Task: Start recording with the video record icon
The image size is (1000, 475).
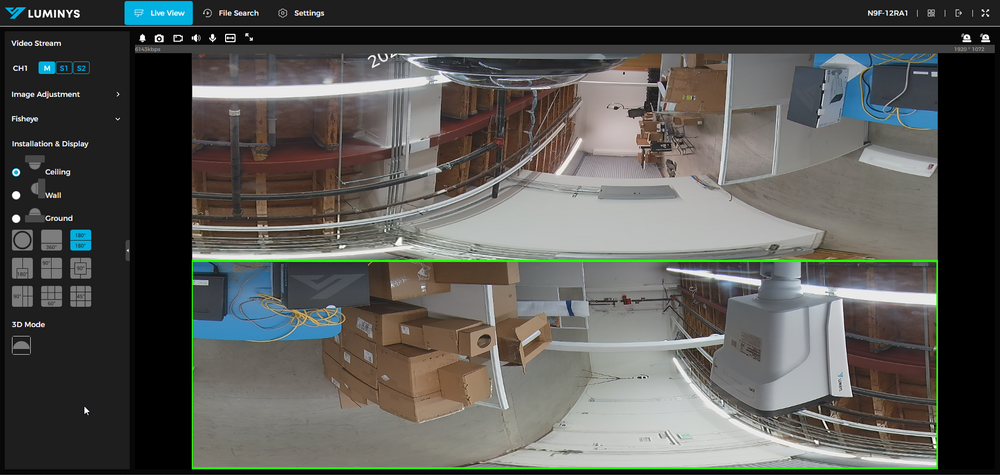Action: click(177, 37)
